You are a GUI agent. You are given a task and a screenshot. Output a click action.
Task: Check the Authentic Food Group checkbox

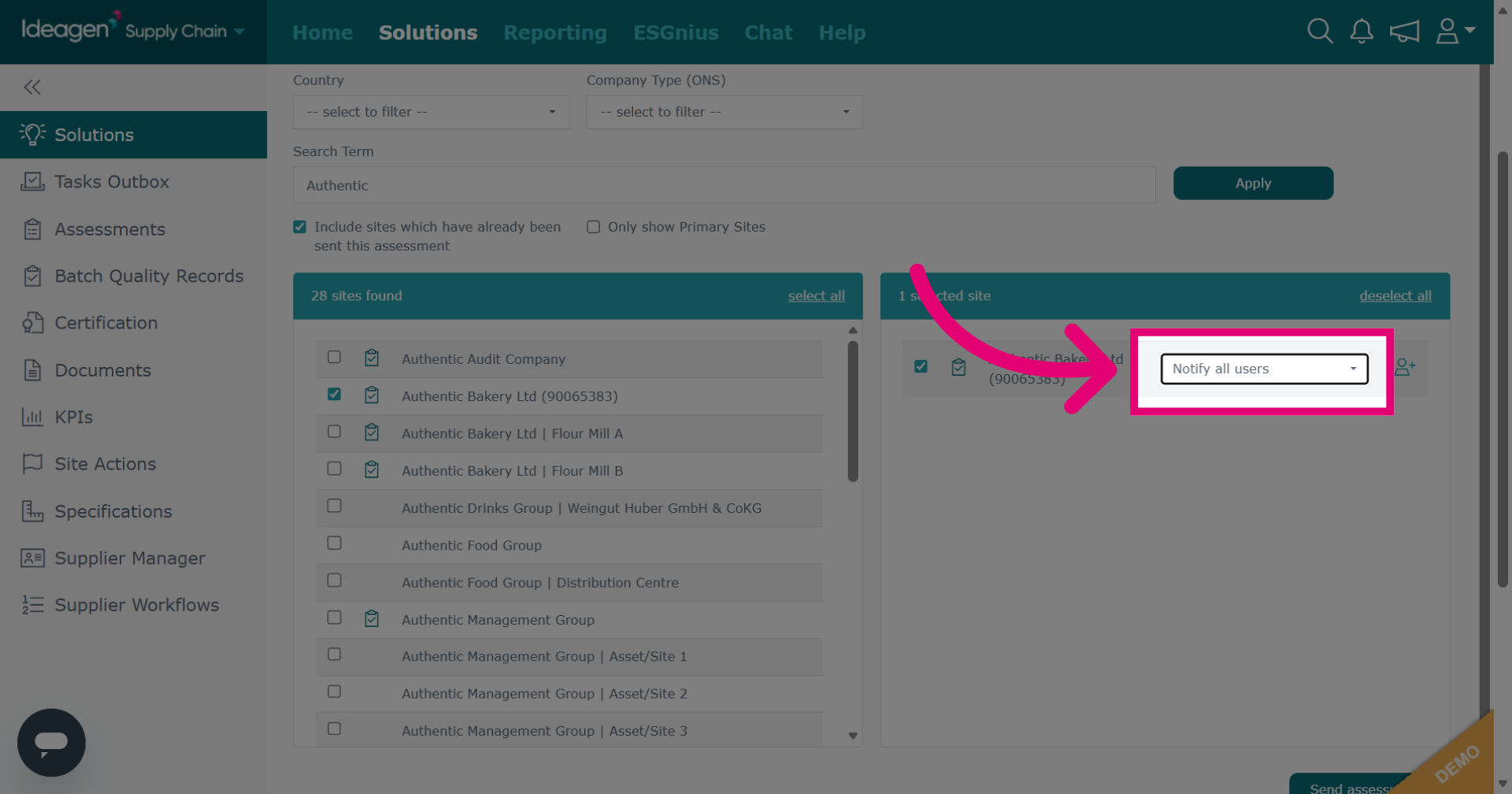(x=334, y=543)
